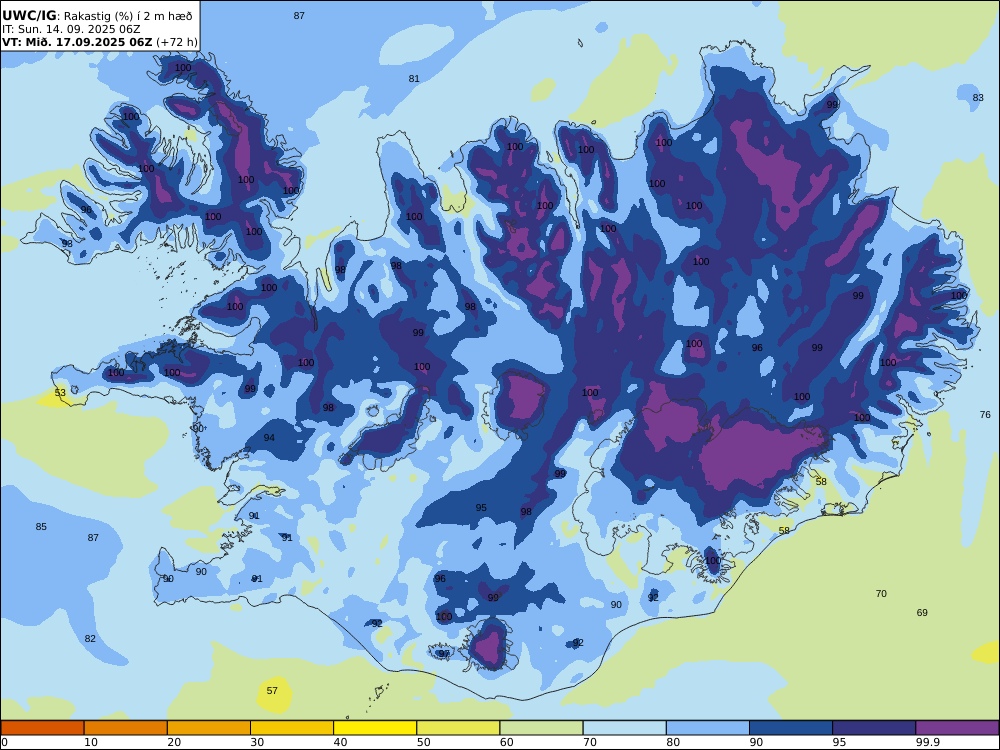Select the orange 10–20 legend color block
This screenshot has height=750, width=1000.
(x=126, y=728)
